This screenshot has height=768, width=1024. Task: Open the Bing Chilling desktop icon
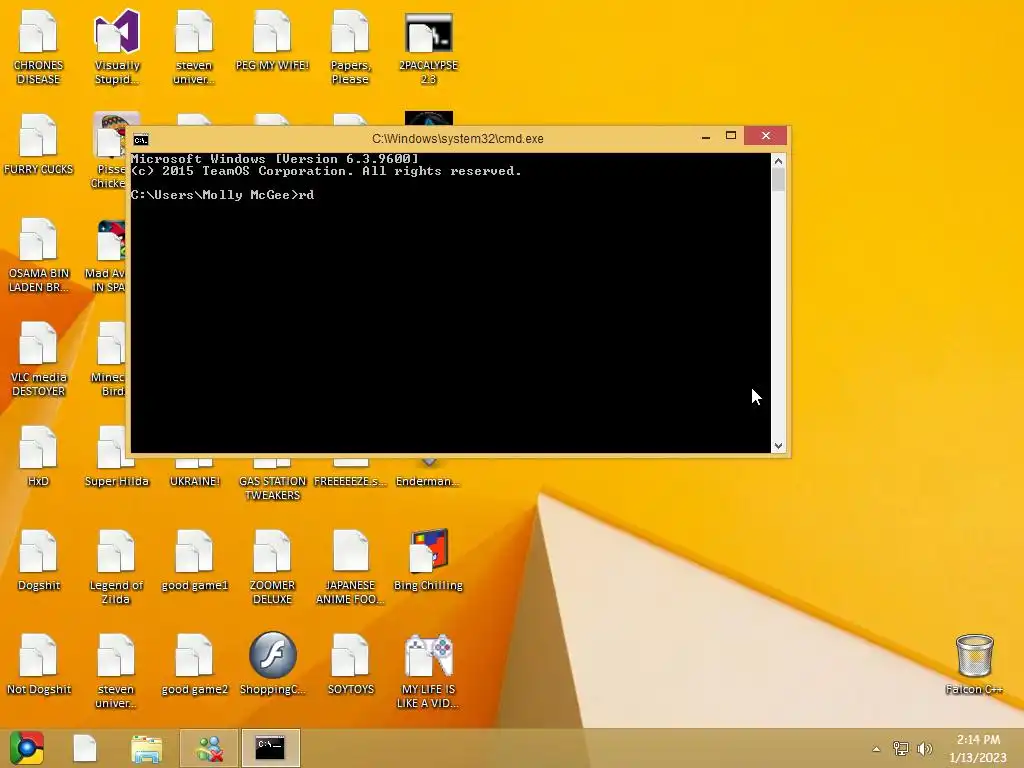click(428, 561)
